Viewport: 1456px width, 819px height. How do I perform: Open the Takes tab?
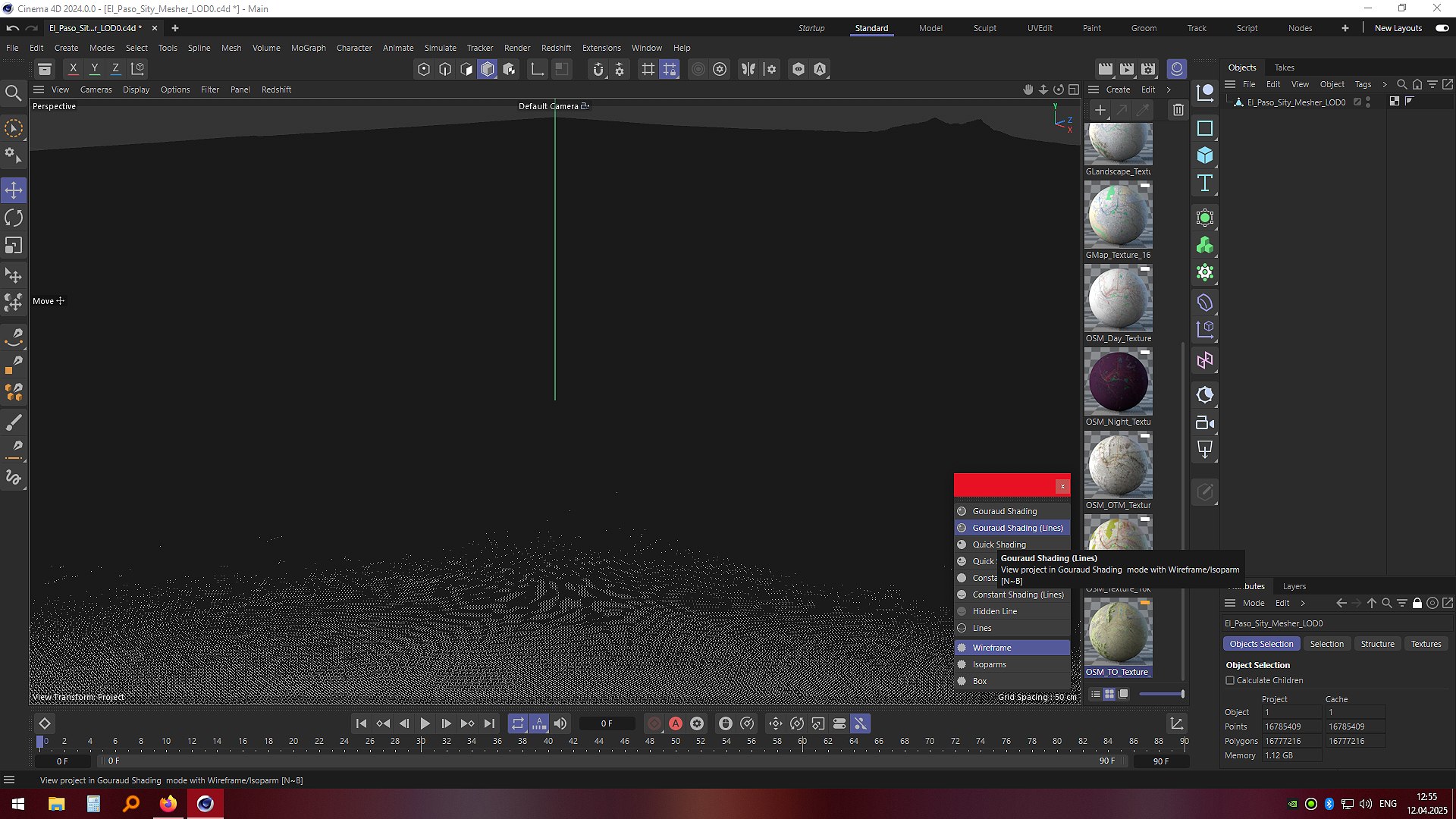click(x=1285, y=67)
